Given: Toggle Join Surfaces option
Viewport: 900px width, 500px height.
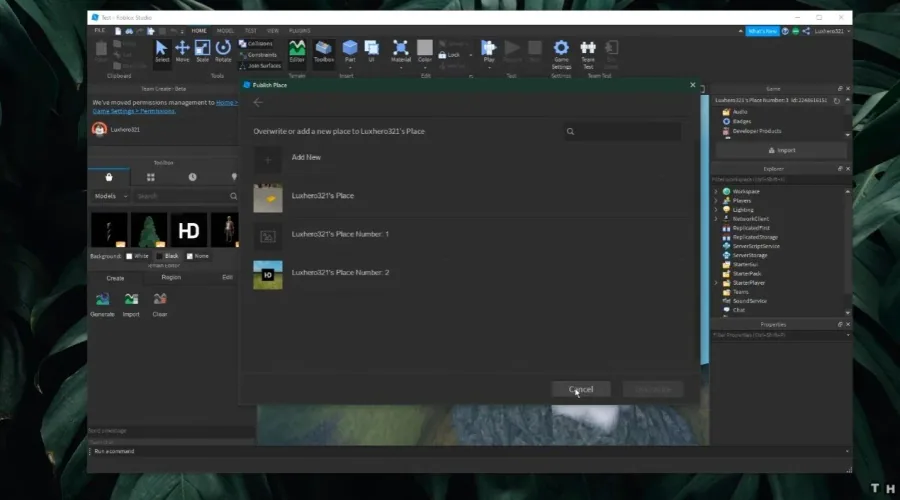Looking at the screenshot, I should 260,66.
